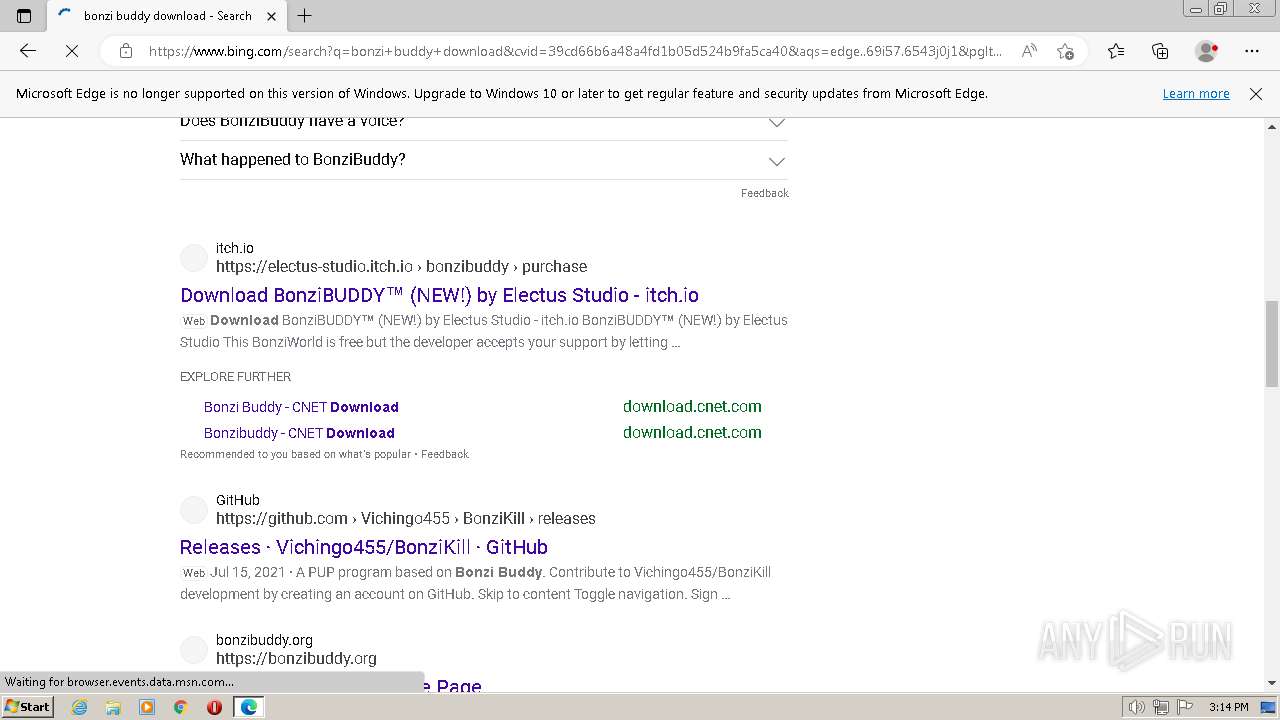Screen dimensions: 1280x720
Task: View site information lock icon
Action: point(125,51)
